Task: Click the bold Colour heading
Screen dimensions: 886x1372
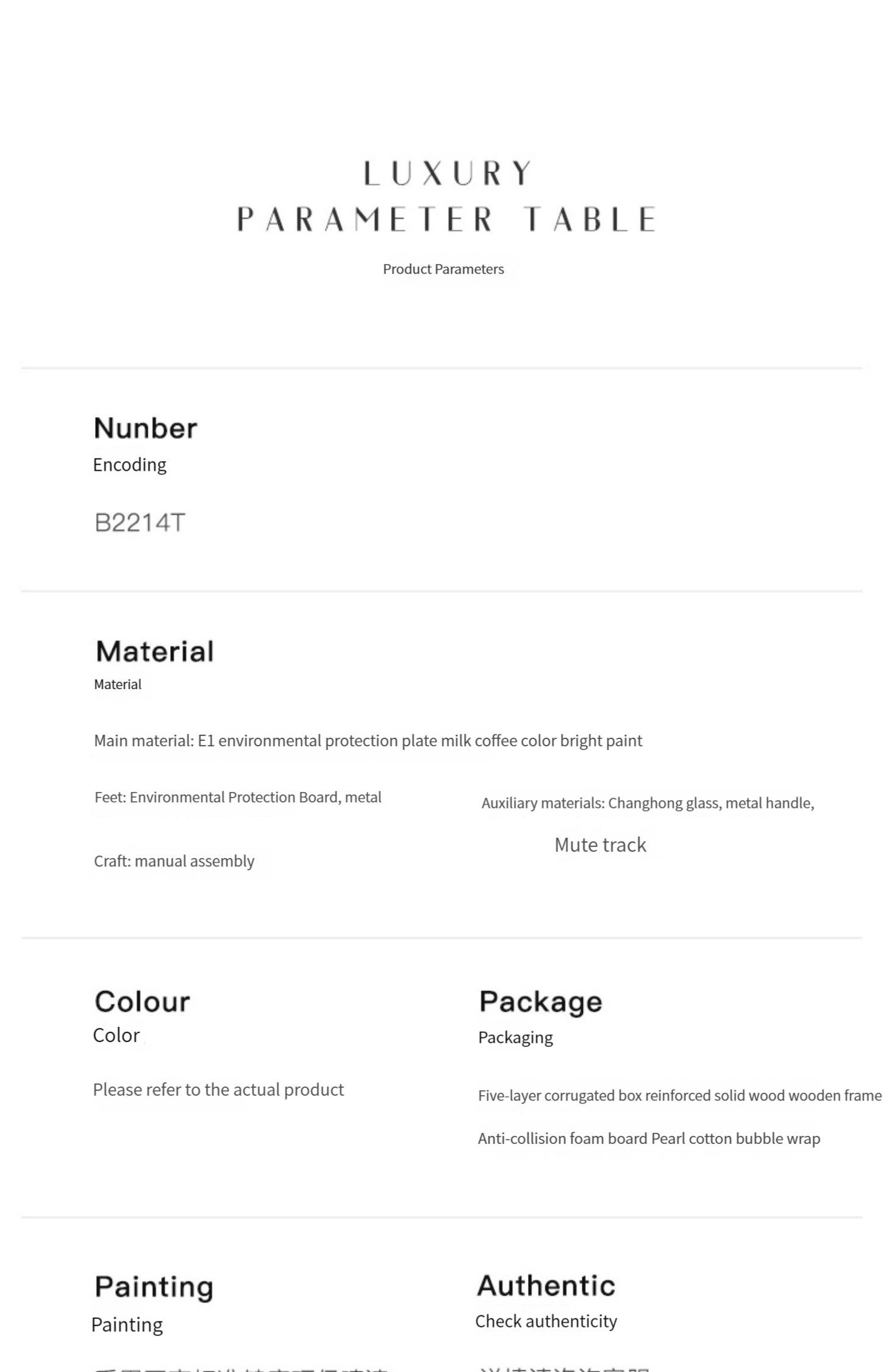Action: pos(142,1001)
